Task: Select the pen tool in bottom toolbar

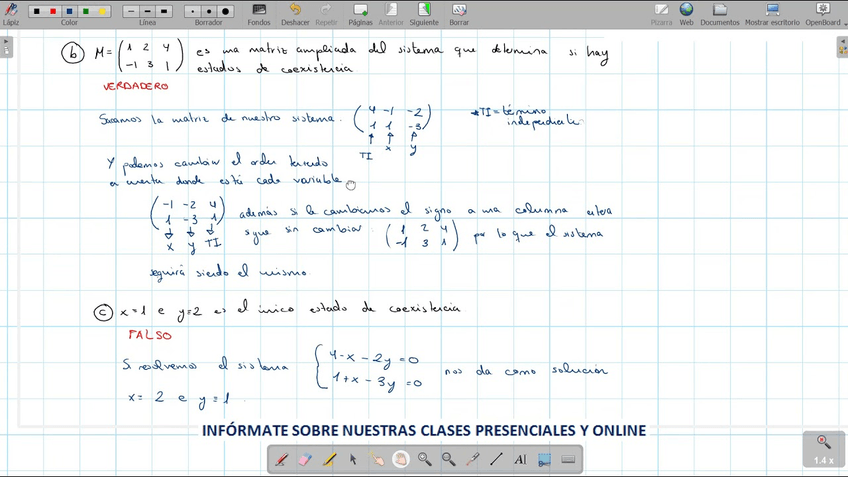Action: [282, 460]
